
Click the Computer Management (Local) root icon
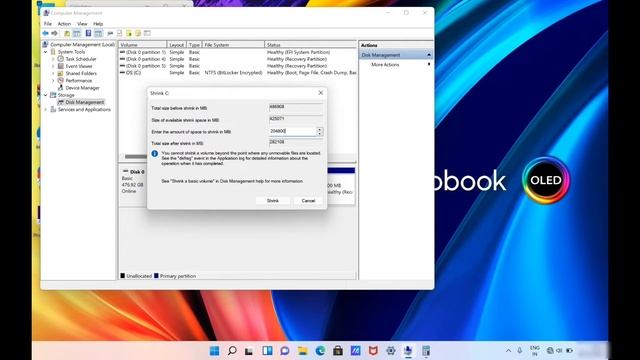click(45, 44)
